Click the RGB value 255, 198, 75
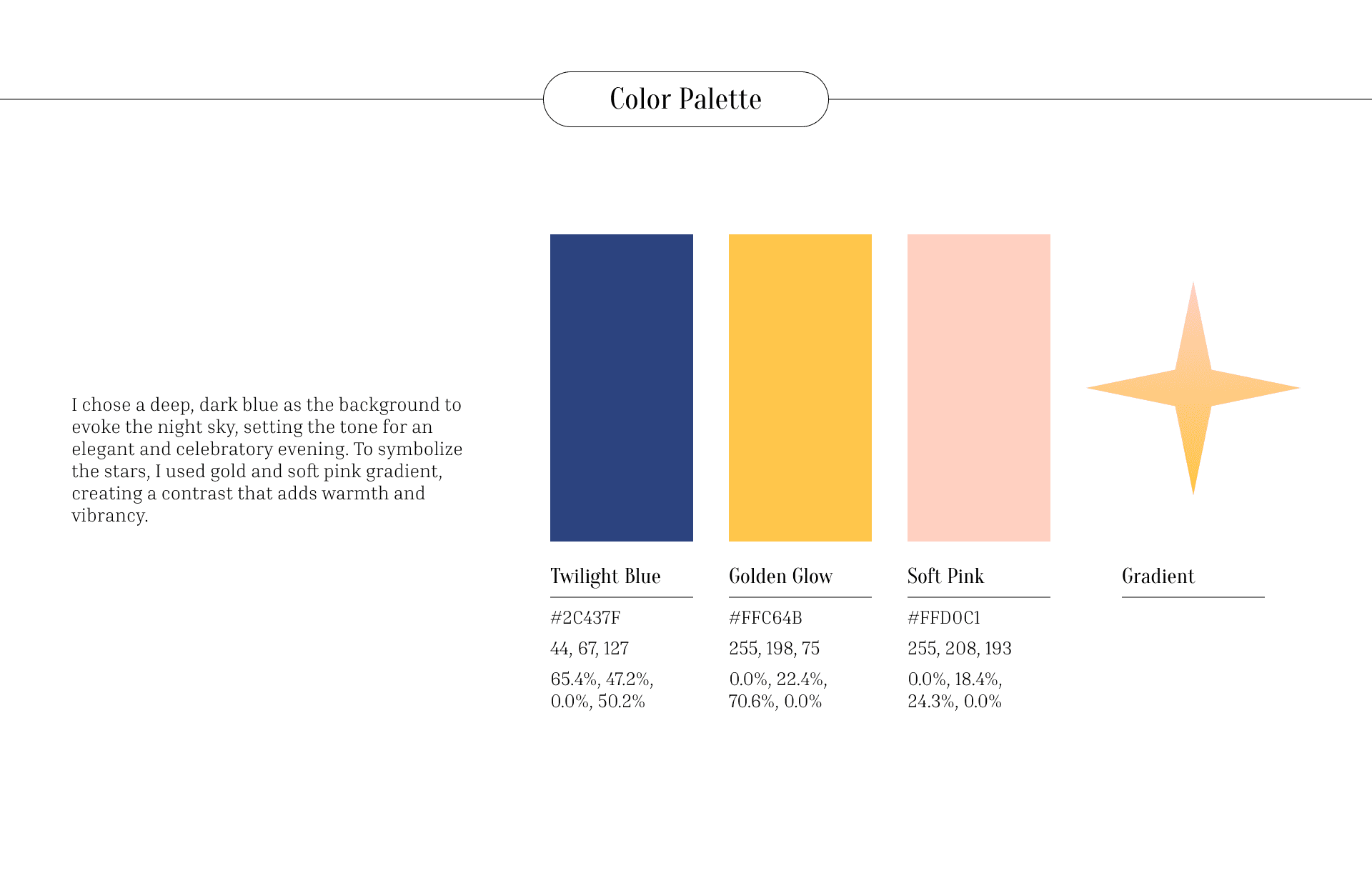 click(774, 648)
